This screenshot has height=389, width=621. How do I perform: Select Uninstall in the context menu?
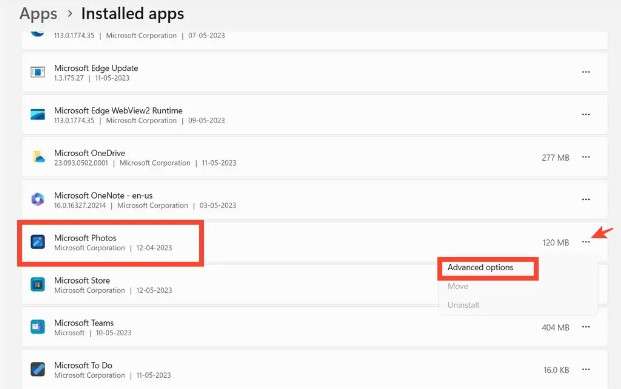click(463, 305)
